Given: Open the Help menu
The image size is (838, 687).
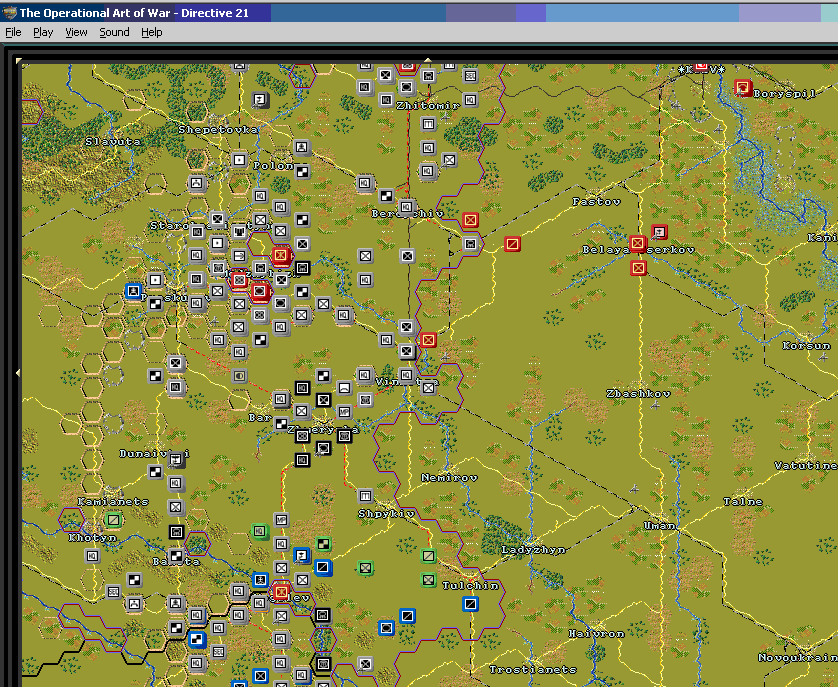Looking at the screenshot, I should coord(152,32).
